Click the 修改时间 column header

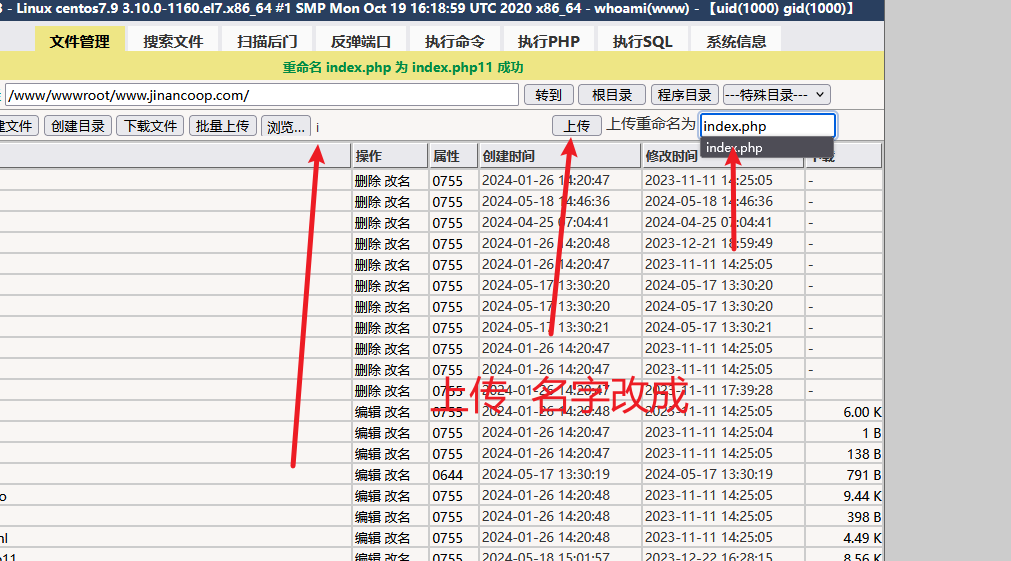click(671, 156)
